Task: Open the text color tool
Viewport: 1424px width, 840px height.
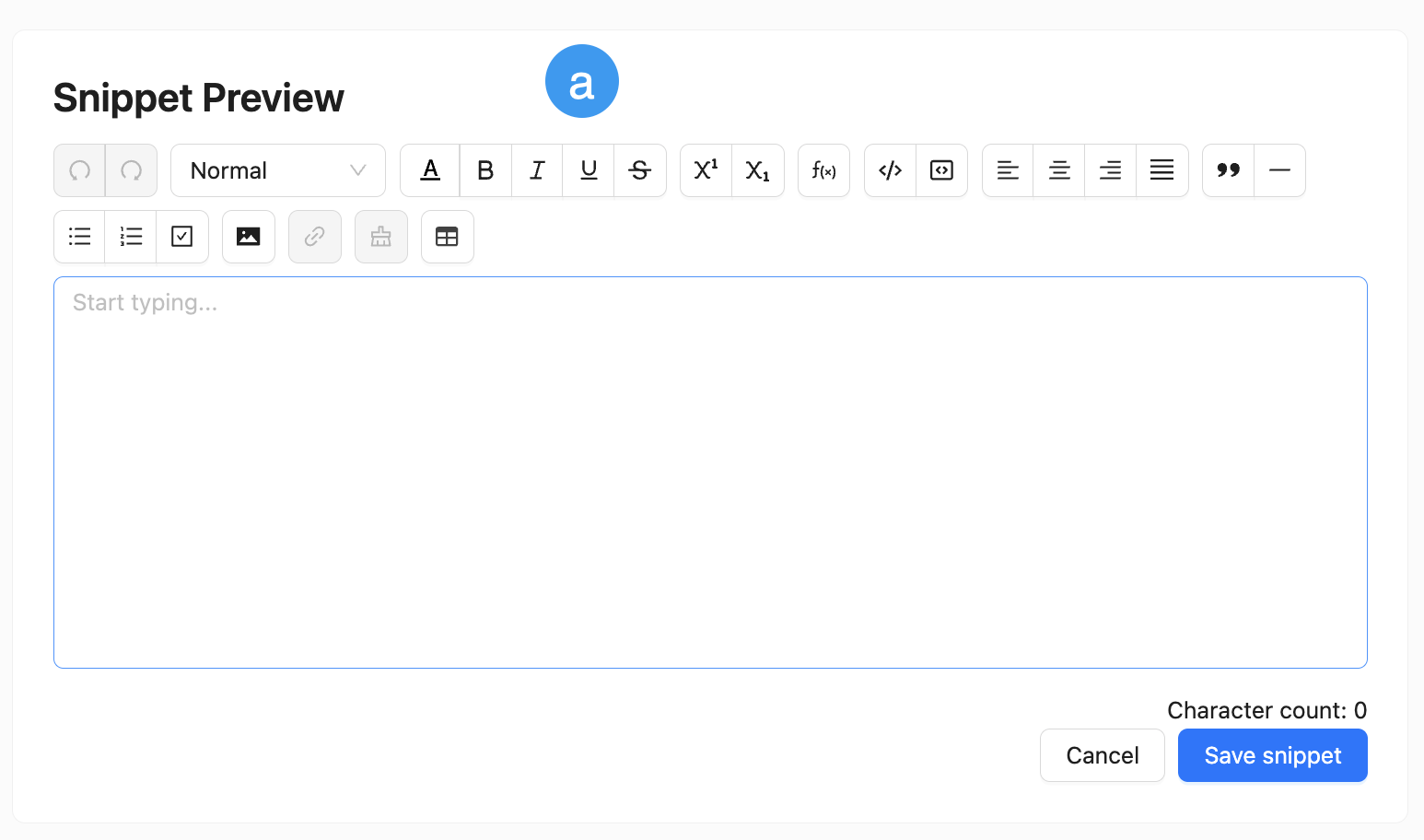Action: click(x=430, y=170)
